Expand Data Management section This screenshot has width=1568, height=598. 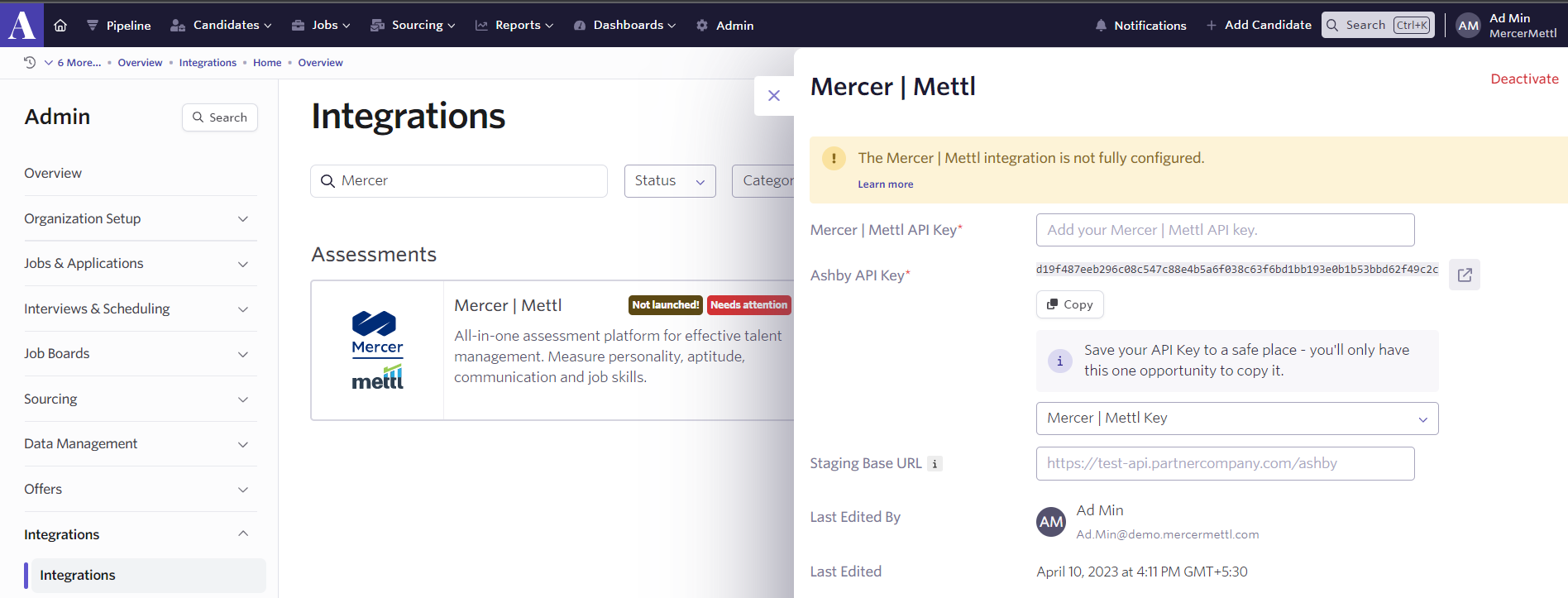[x=141, y=444]
